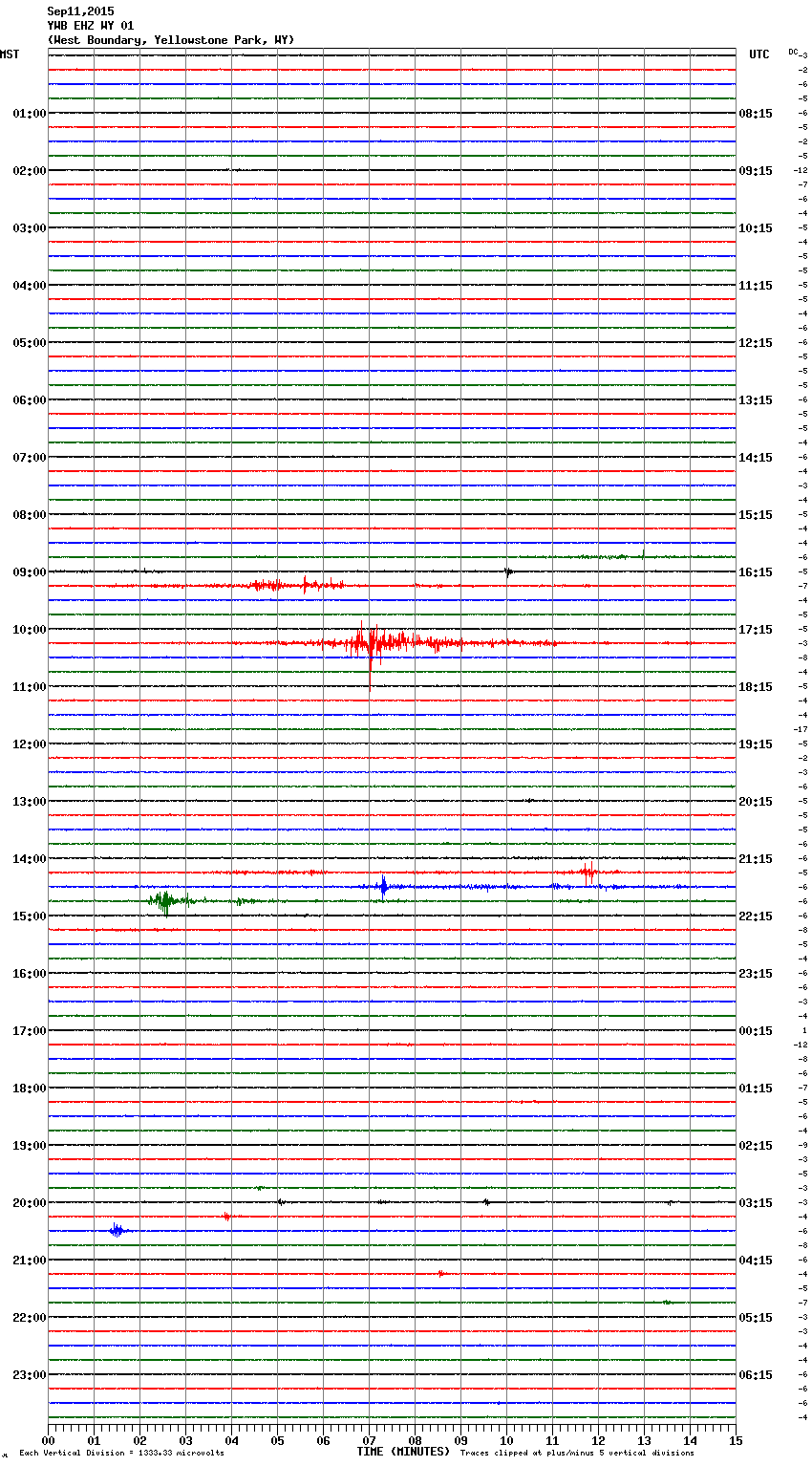Click the '20:15' UTC time label
This screenshot has width=812, height=1466.
coord(756,802)
